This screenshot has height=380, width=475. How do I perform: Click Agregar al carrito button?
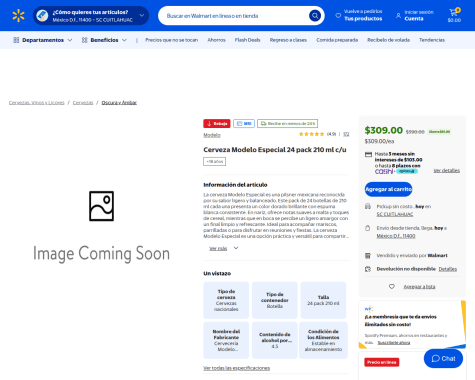click(x=388, y=189)
